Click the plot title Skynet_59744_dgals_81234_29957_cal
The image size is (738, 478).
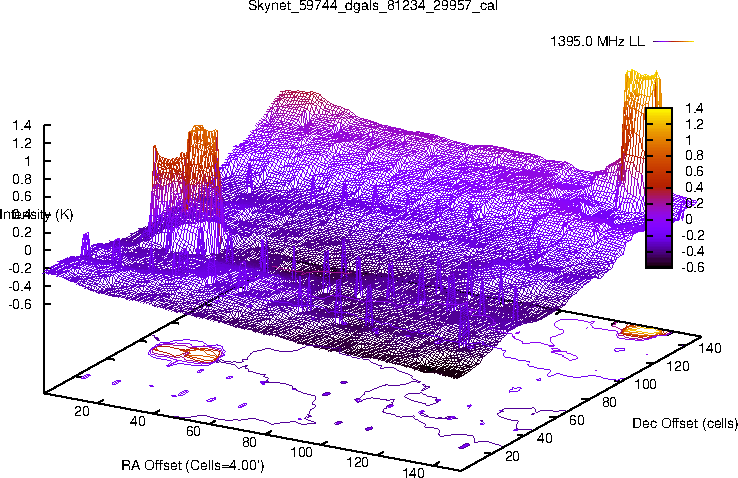(372, 6)
